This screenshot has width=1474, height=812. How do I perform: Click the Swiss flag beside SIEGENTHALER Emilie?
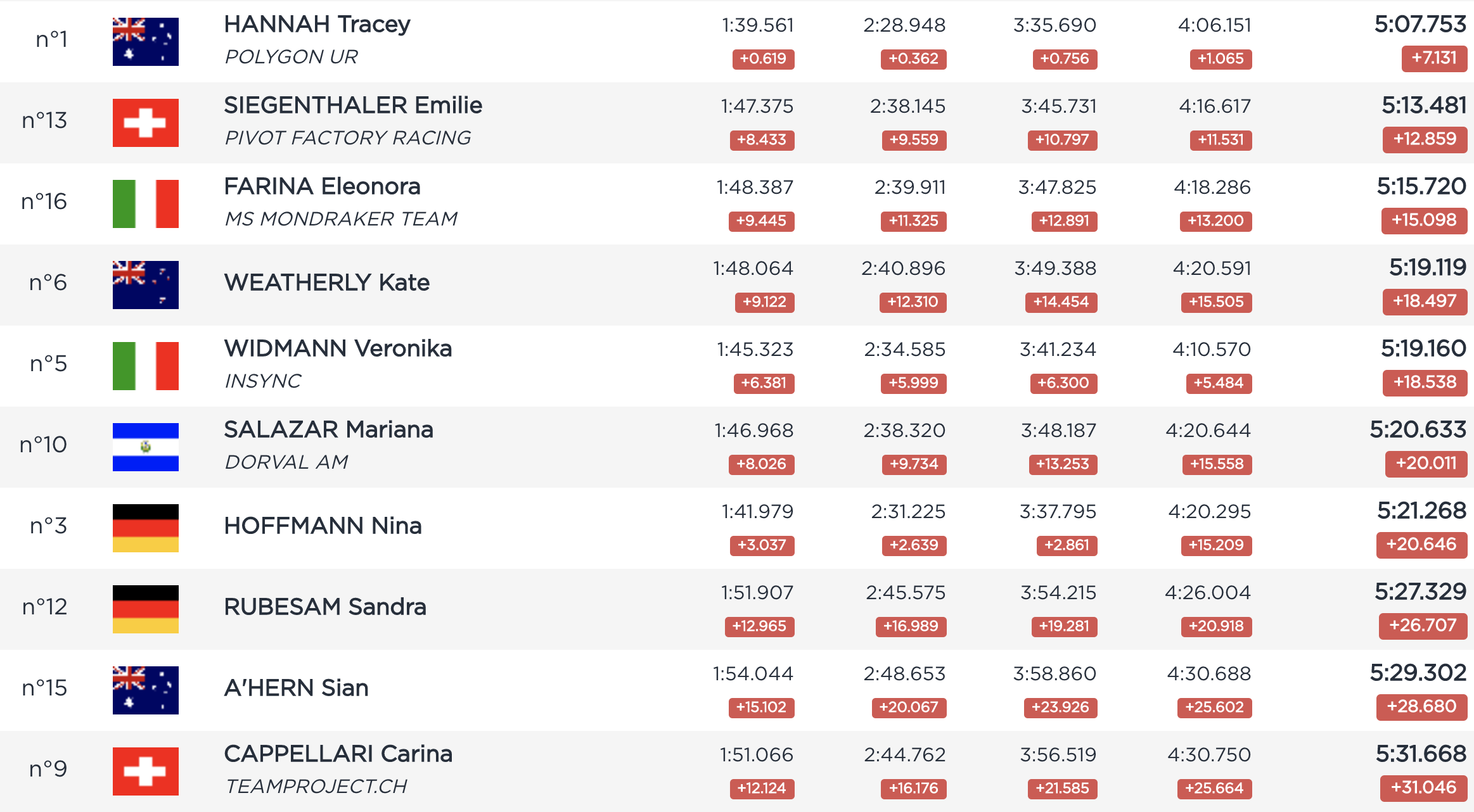pos(146,123)
